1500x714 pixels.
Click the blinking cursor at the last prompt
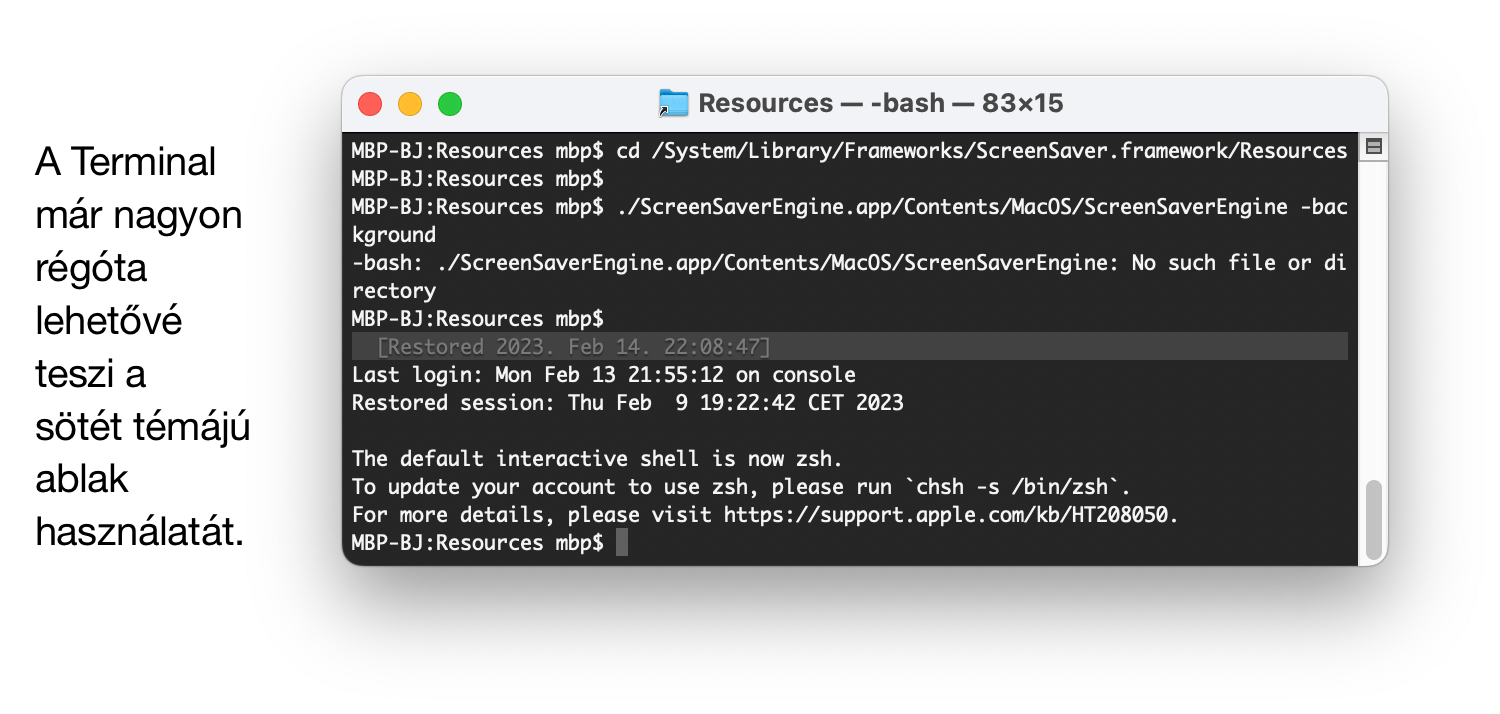tap(622, 543)
